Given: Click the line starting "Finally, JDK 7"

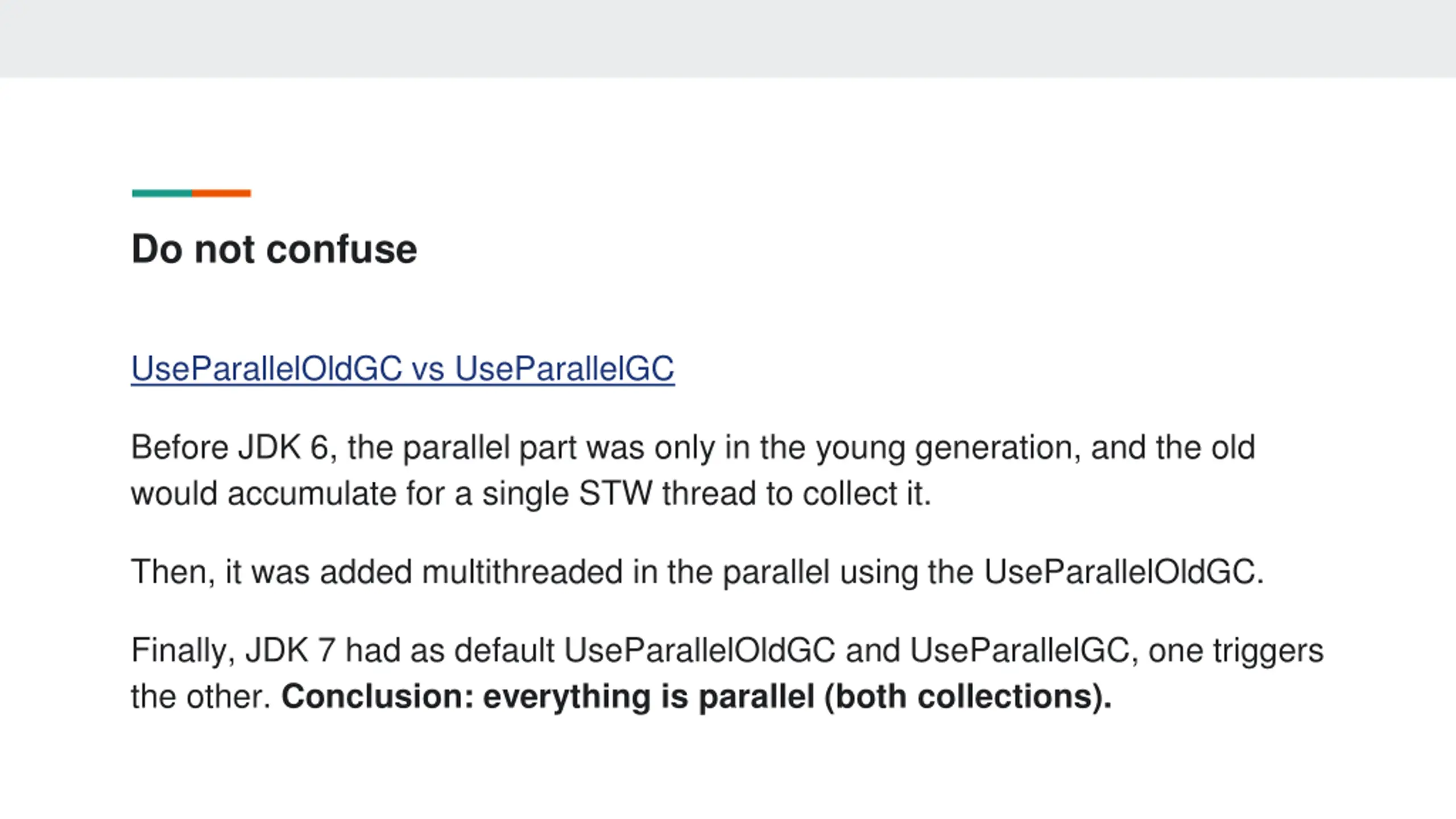Looking at the screenshot, I should pyautogui.click(x=727, y=650).
